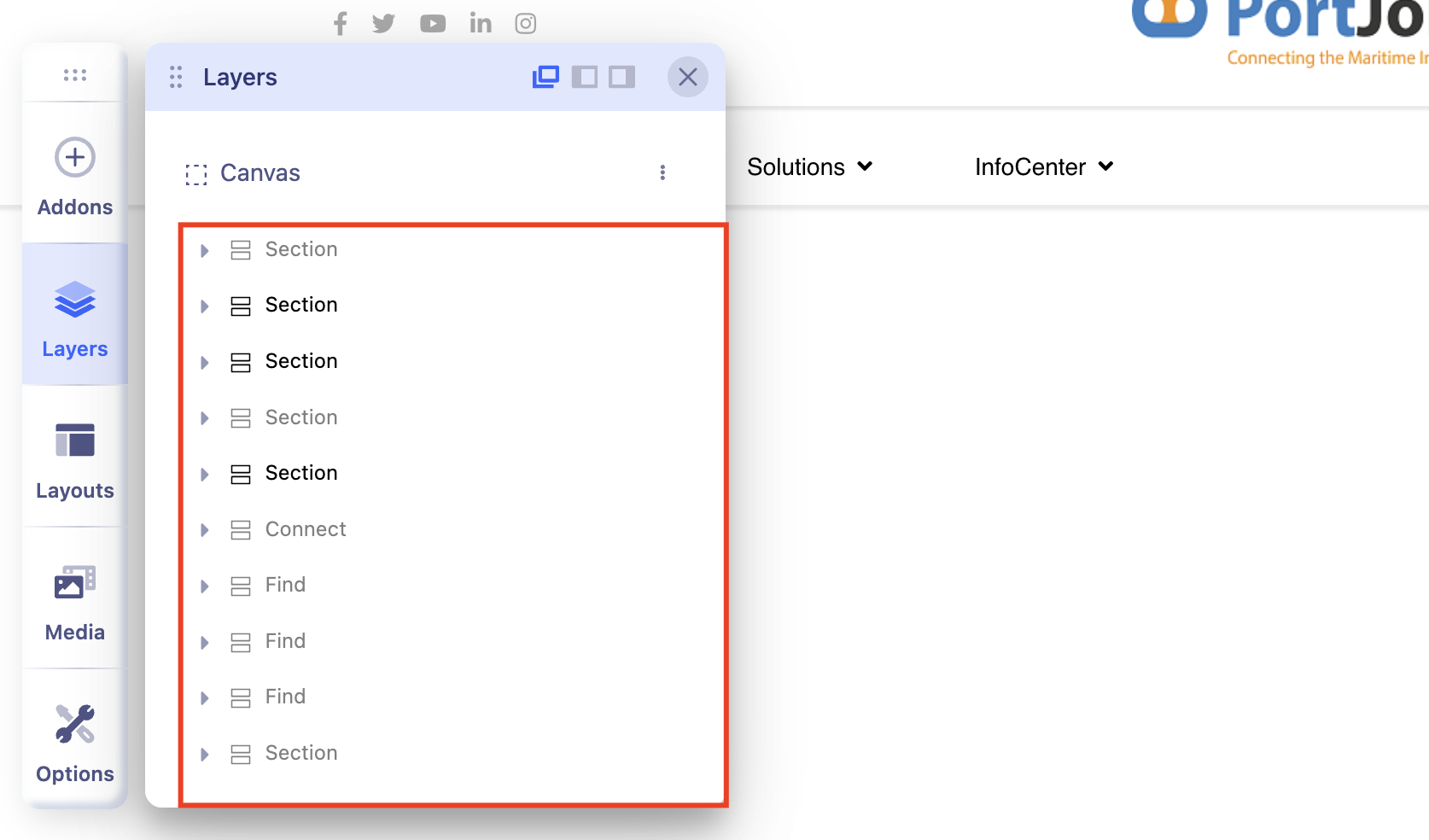Expand the Connect layer
1429x840 pixels.
[x=205, y=530]
